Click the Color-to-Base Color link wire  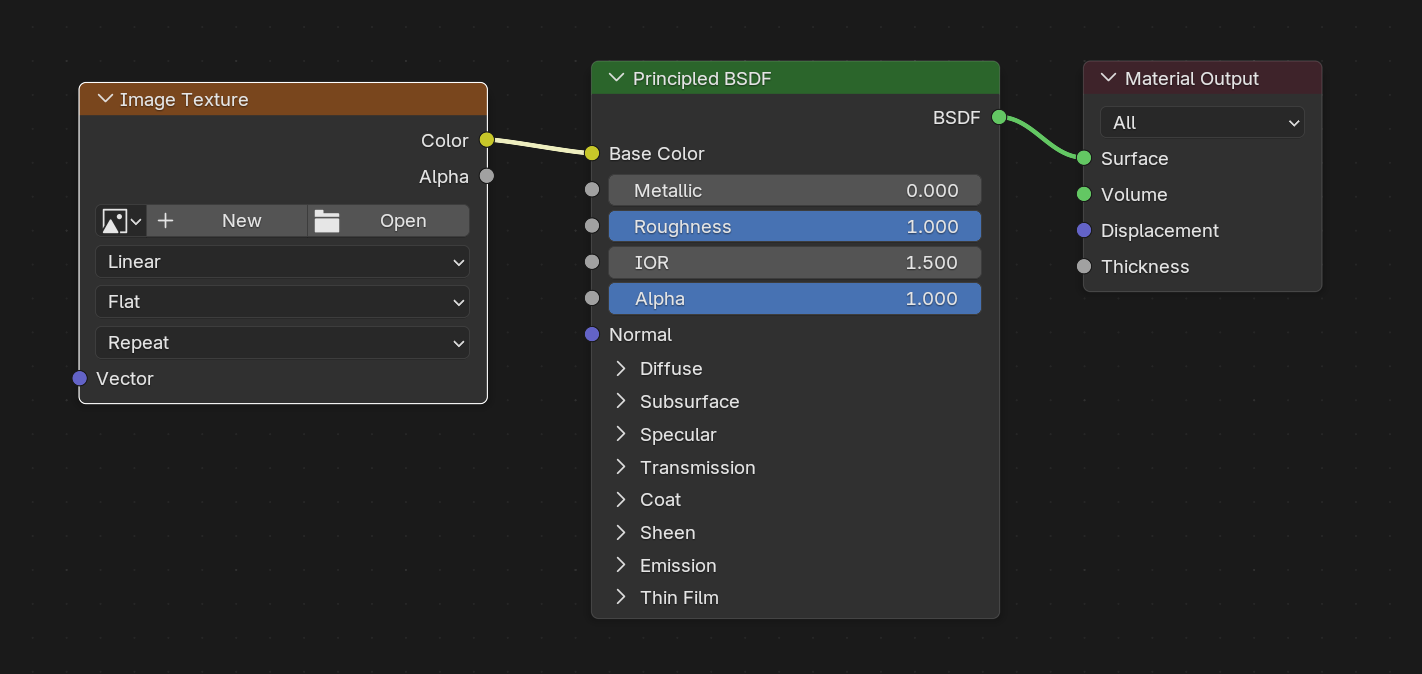click(x=540, y=147)
